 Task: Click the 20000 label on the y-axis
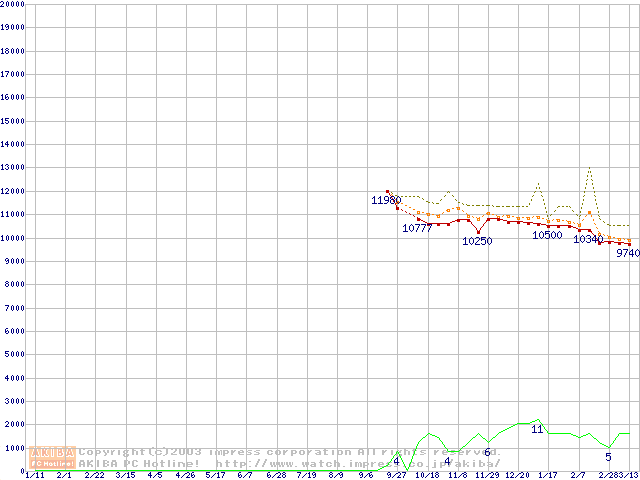coord(13,4)
